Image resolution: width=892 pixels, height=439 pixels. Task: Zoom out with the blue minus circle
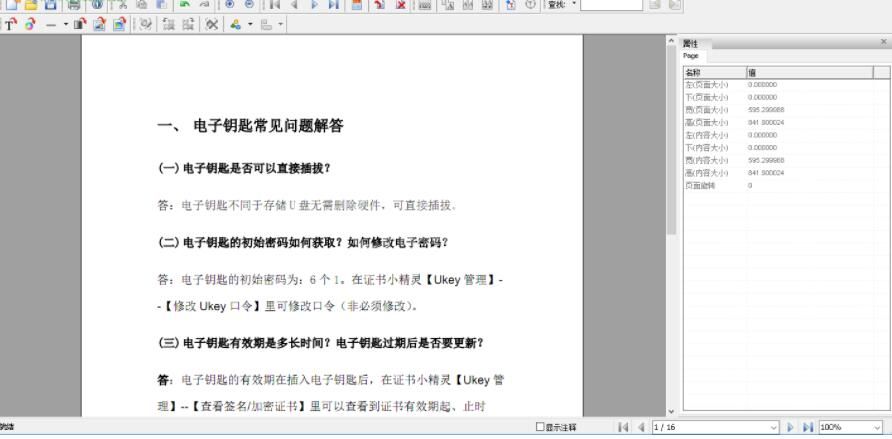point(249,5)
